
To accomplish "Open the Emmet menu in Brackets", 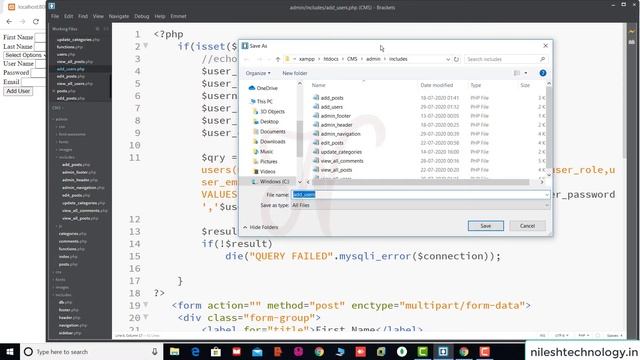I will [x=178, y=16].
